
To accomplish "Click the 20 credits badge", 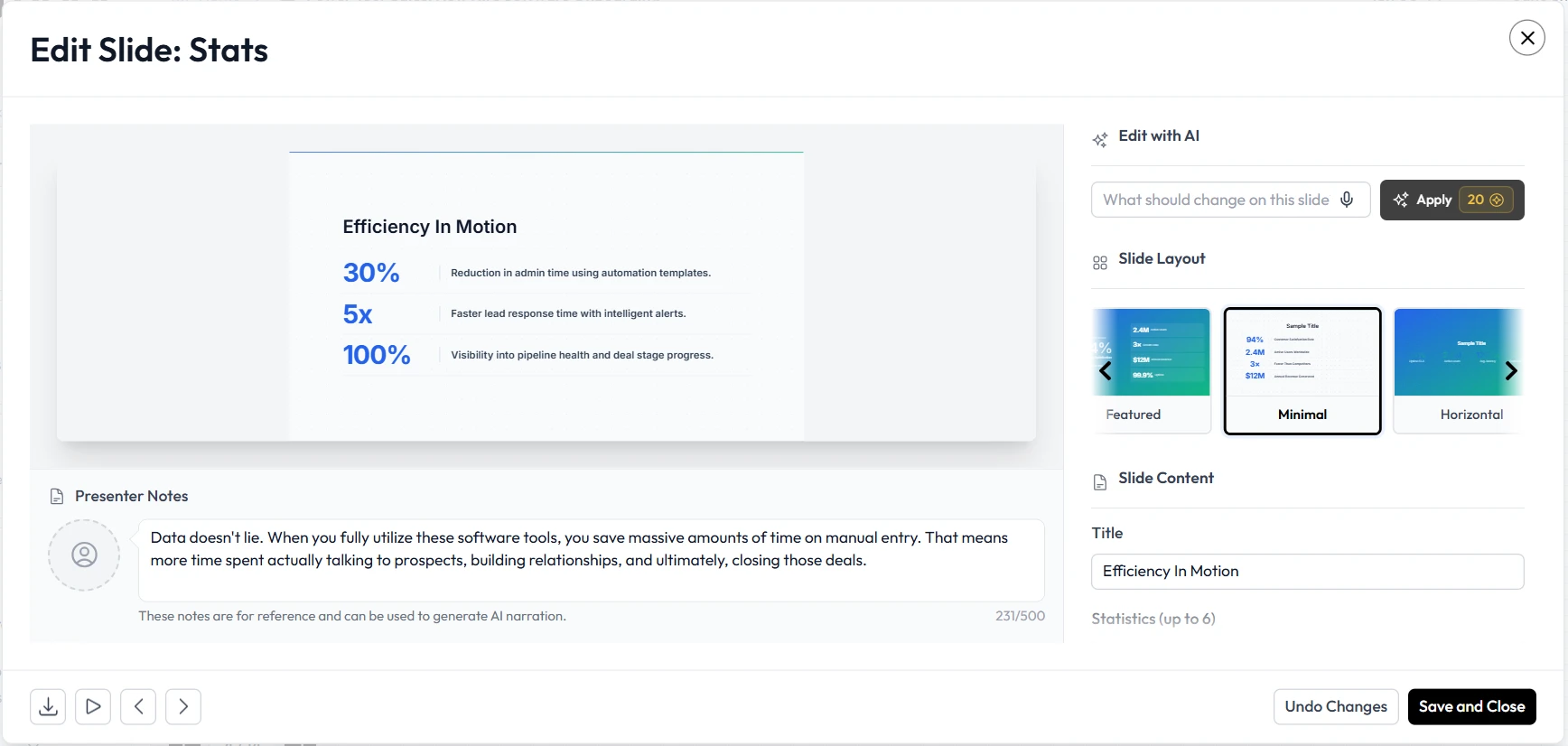I will click(x=1485, y=200).
